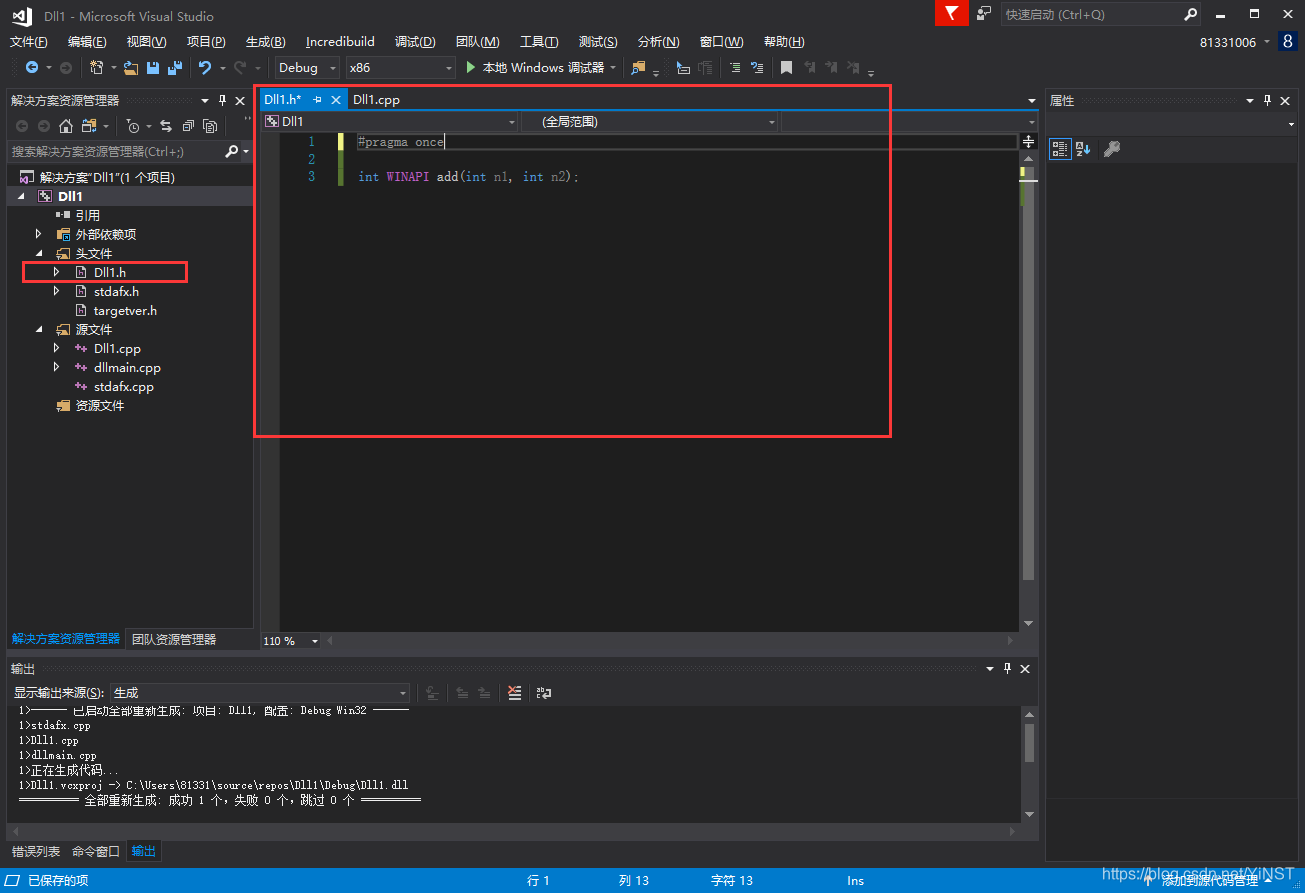
Task: Switch to the 错误列表 tab
Action: 36,851
